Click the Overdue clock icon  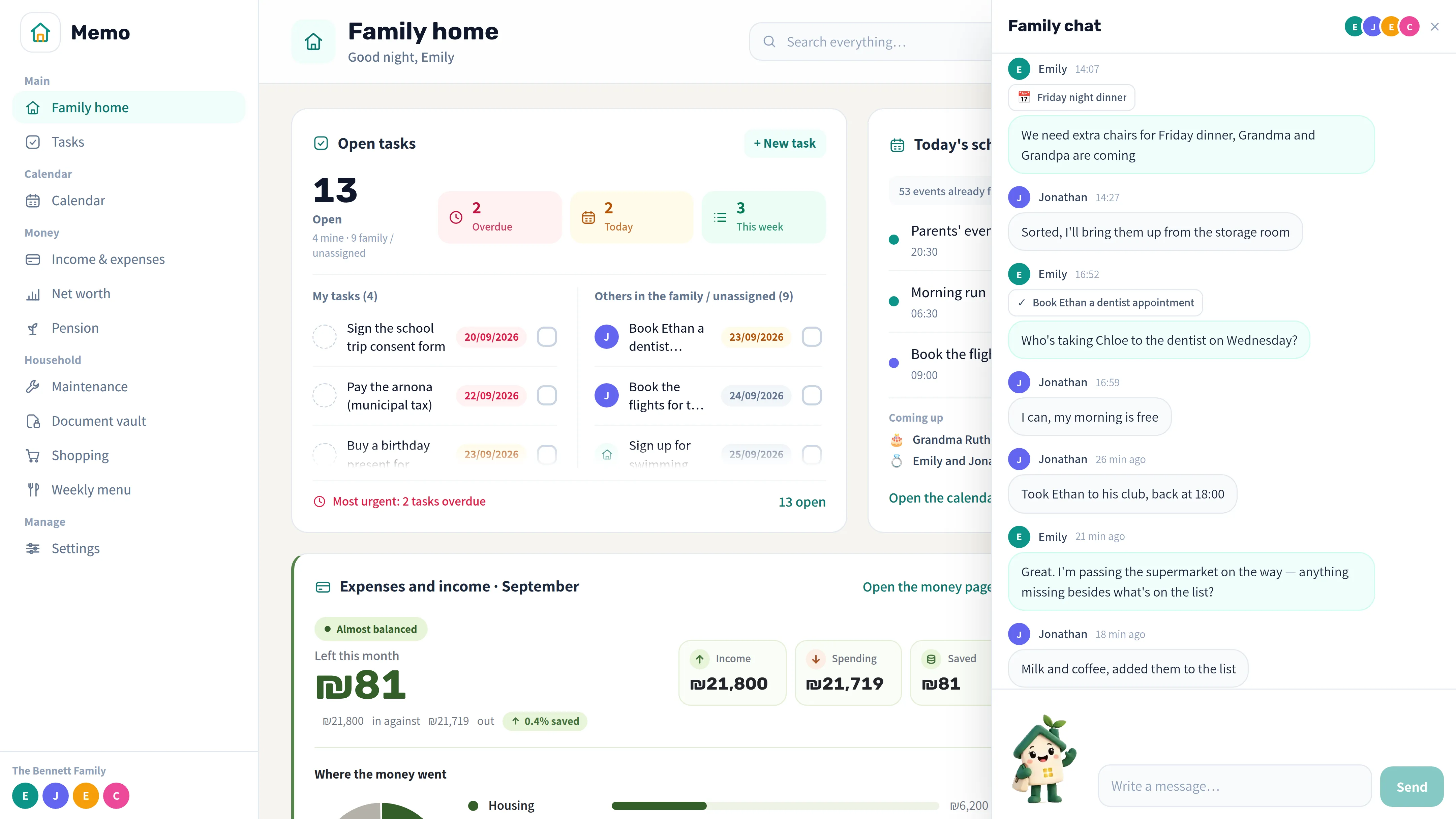456,217
